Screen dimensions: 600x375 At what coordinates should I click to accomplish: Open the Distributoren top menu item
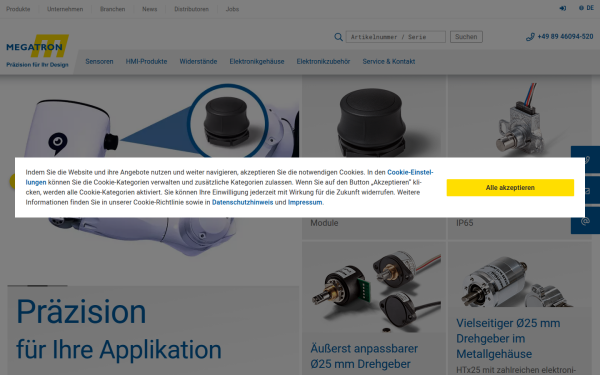point(192,9)
